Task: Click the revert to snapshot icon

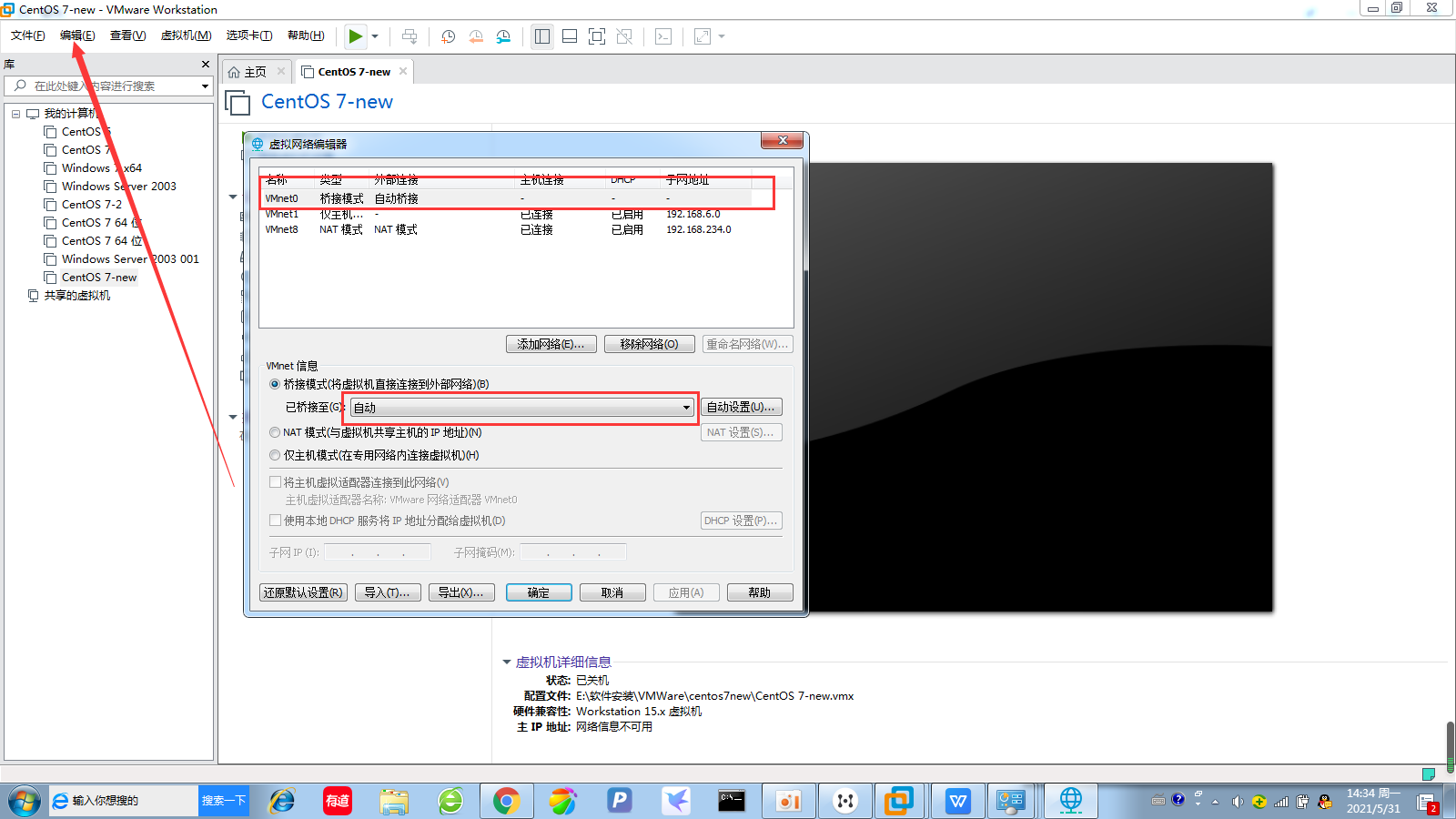Action: [x=476, y=36]
